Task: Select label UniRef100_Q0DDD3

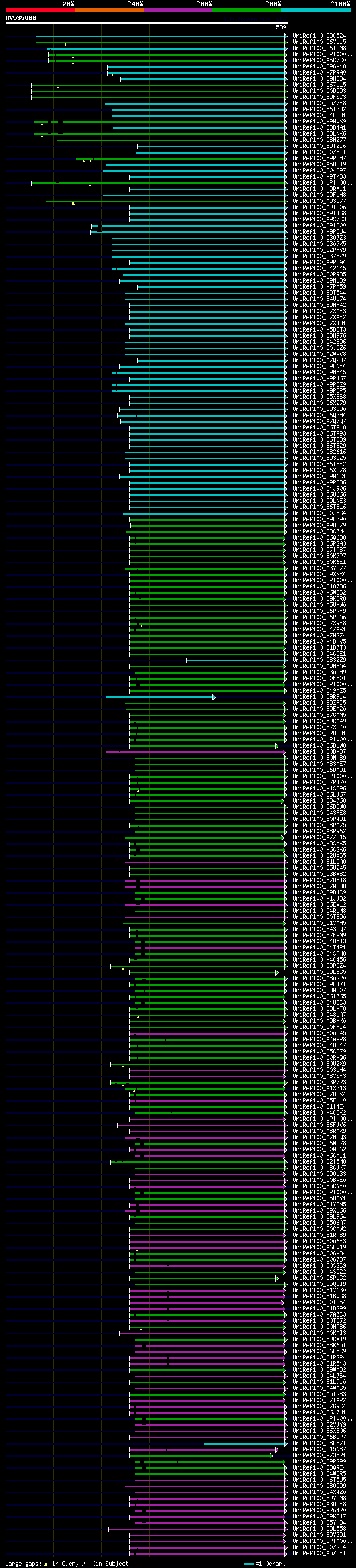Action: coord(319,91)
